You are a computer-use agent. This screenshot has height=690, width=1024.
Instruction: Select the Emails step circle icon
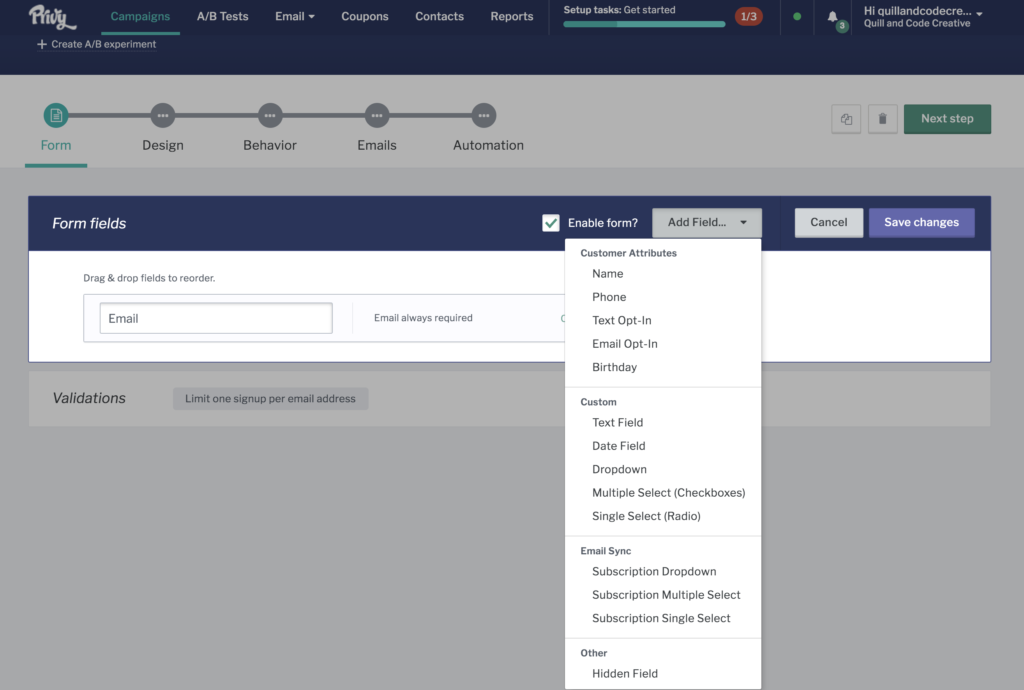377,116
